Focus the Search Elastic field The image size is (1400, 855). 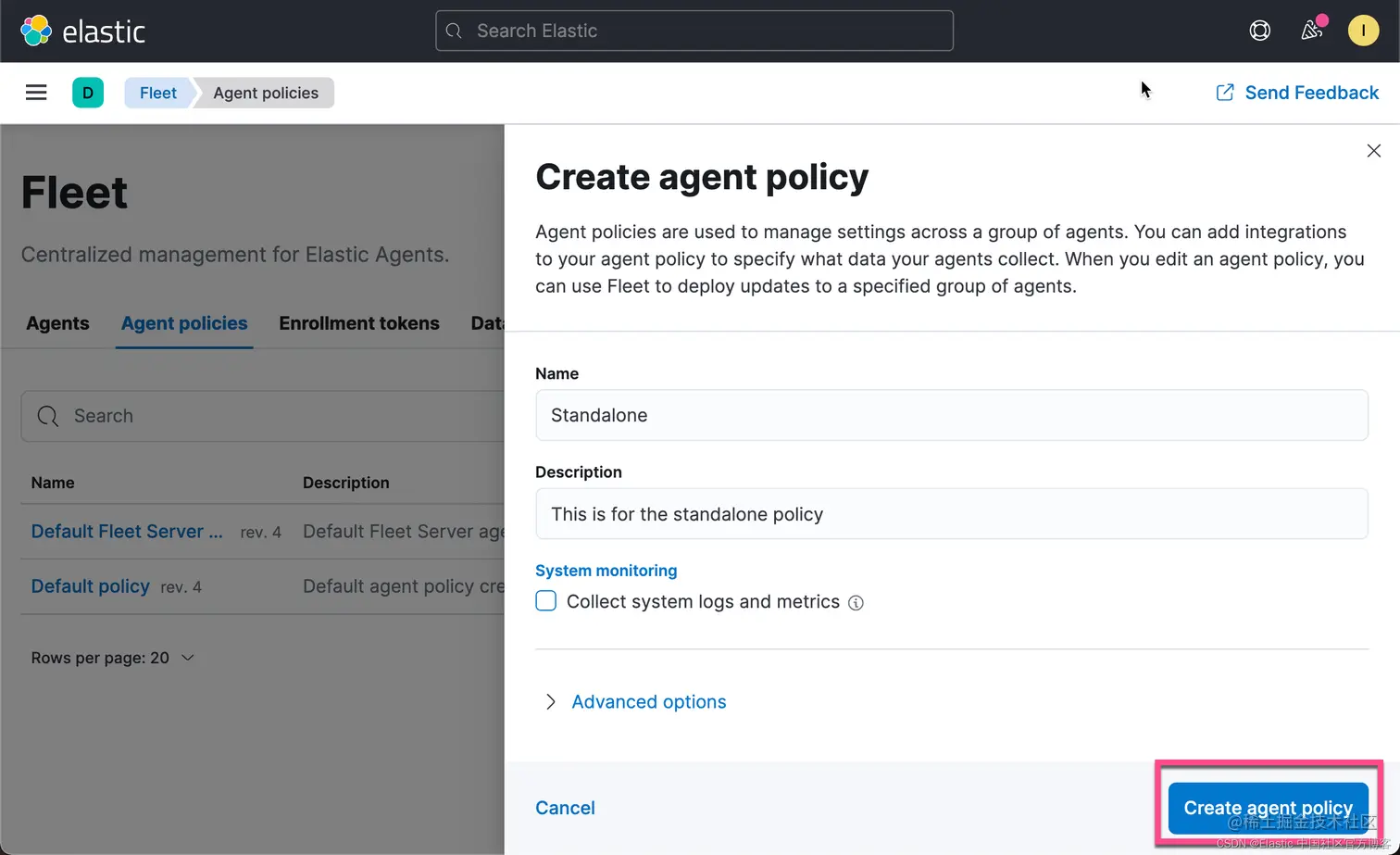(694, 31)
